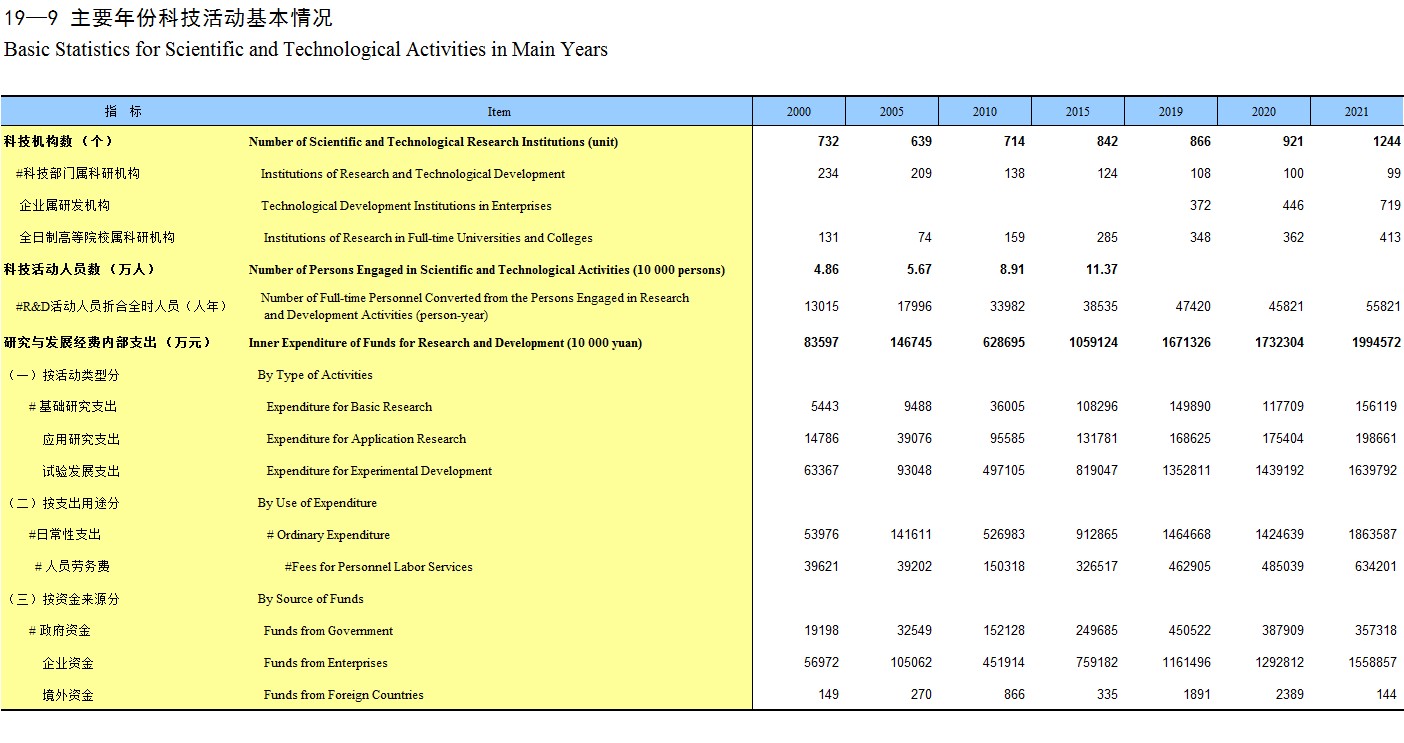
Task: Click cell value 732 in 2000 column
Action: click(x=828, y=142)
